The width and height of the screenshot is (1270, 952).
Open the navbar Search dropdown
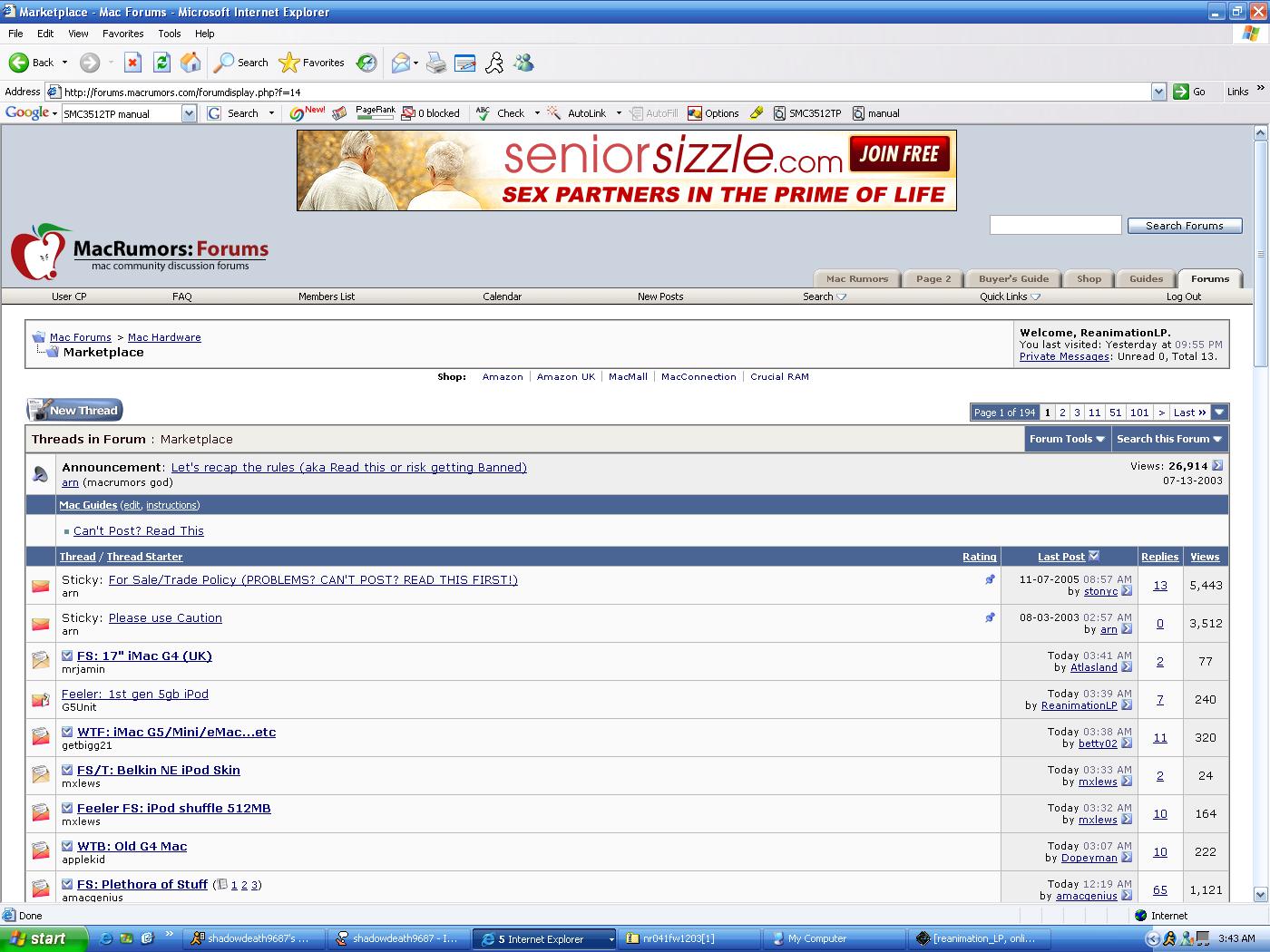[x=824, y=296]
